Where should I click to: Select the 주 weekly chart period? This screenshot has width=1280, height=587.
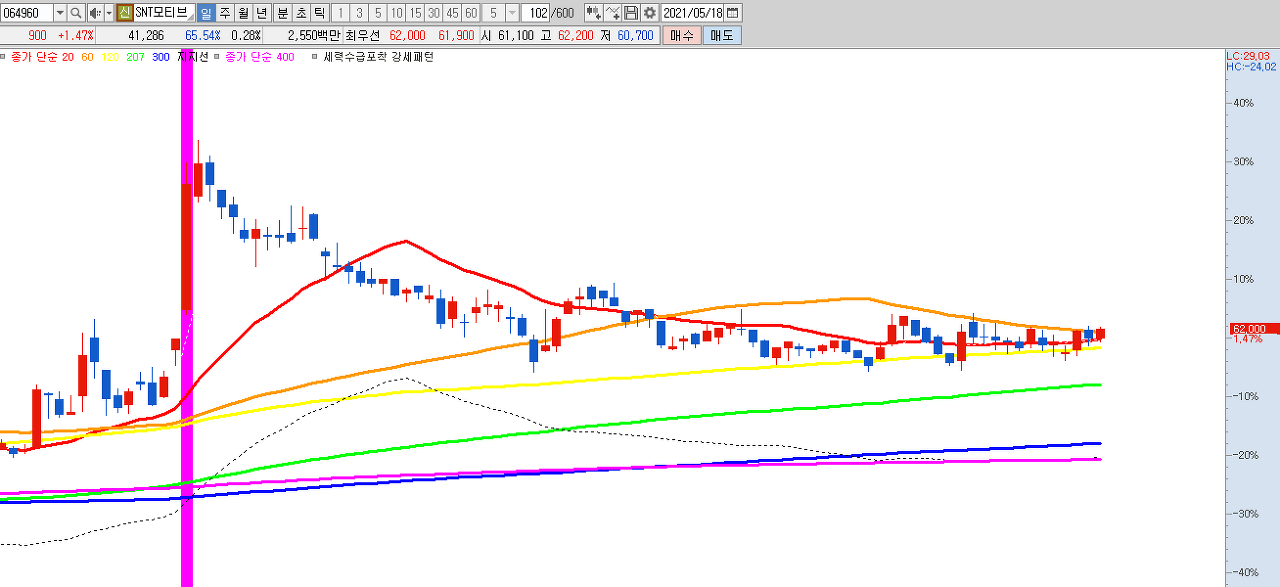coord(225,13)
